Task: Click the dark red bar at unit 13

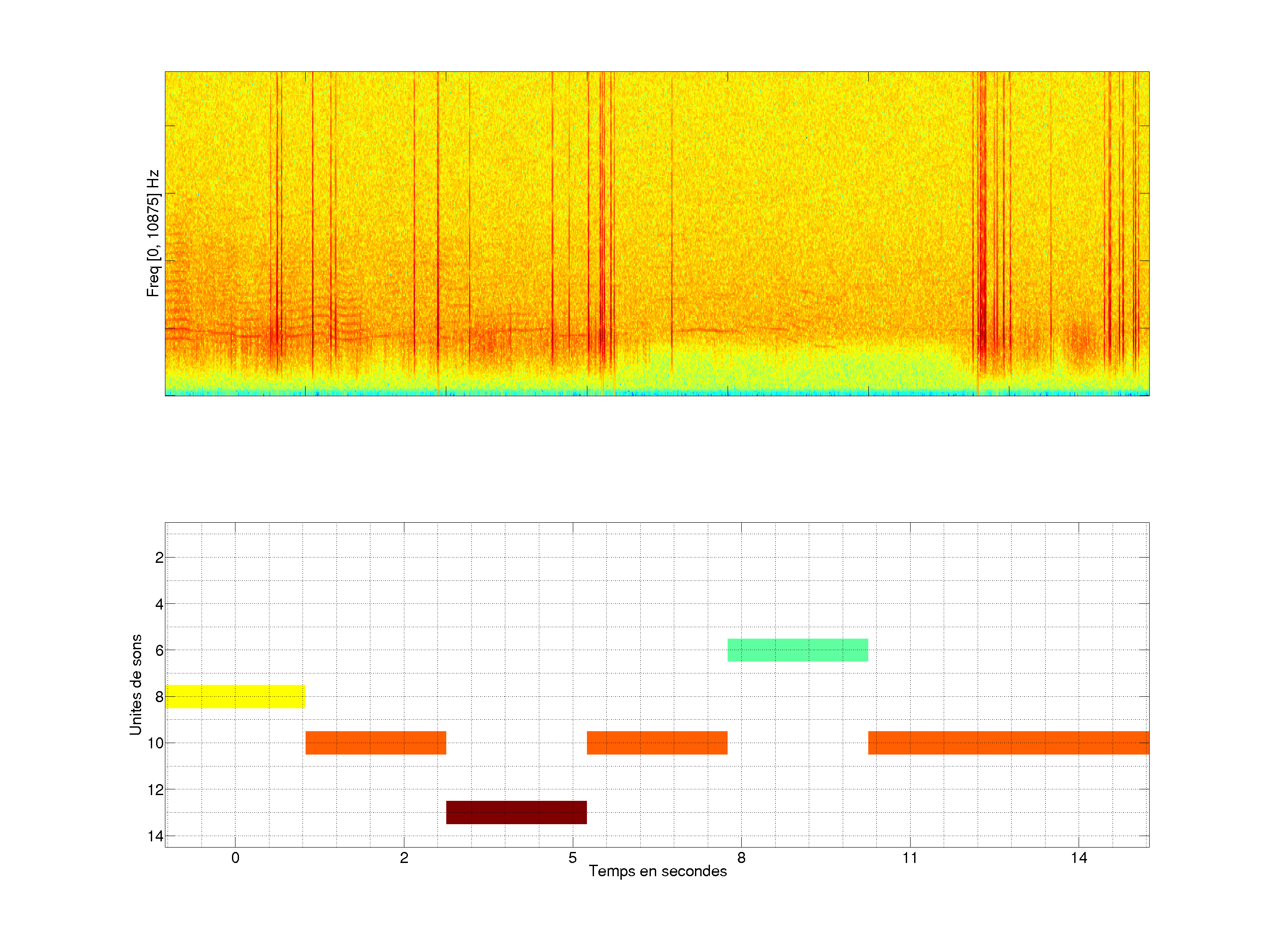Action: tap(516, 812)
